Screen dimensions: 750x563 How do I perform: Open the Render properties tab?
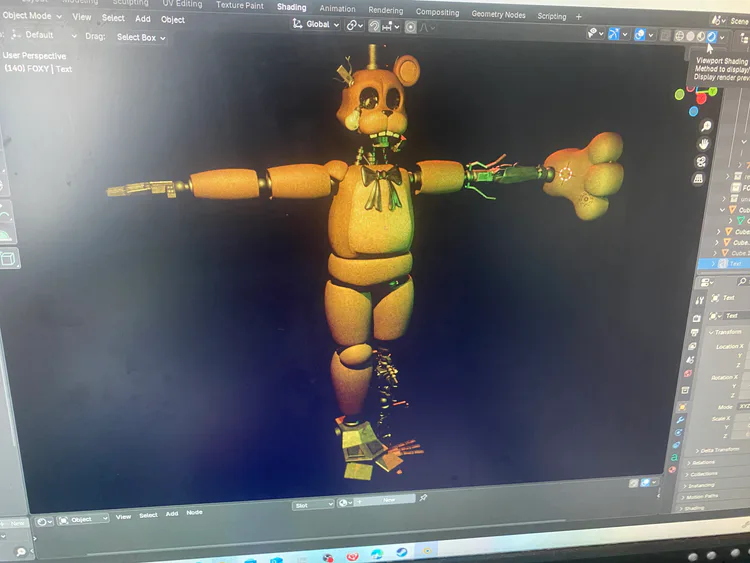[x=696, y=318]
